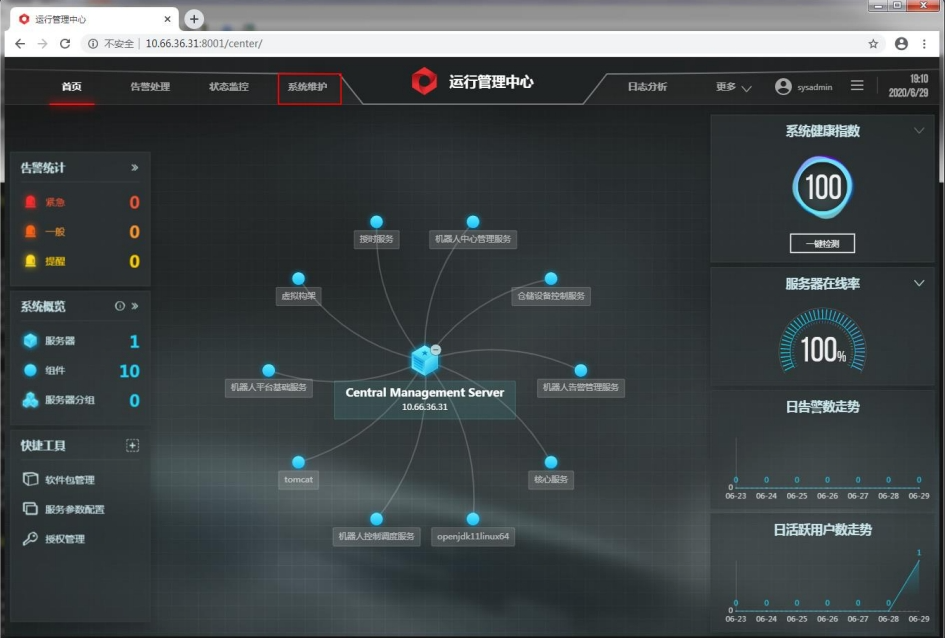Go to the 状态监控 tab

click(229, 87)
